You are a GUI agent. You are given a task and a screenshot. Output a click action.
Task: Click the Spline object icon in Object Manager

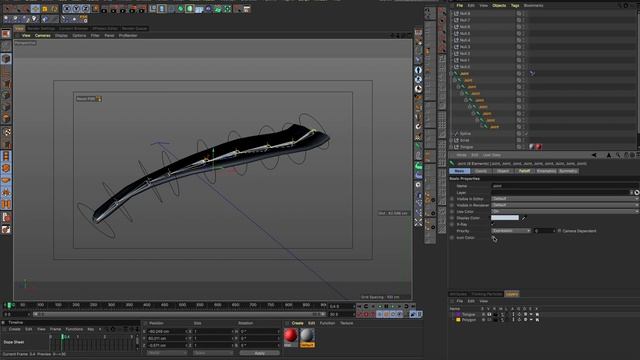click(457, 133)
